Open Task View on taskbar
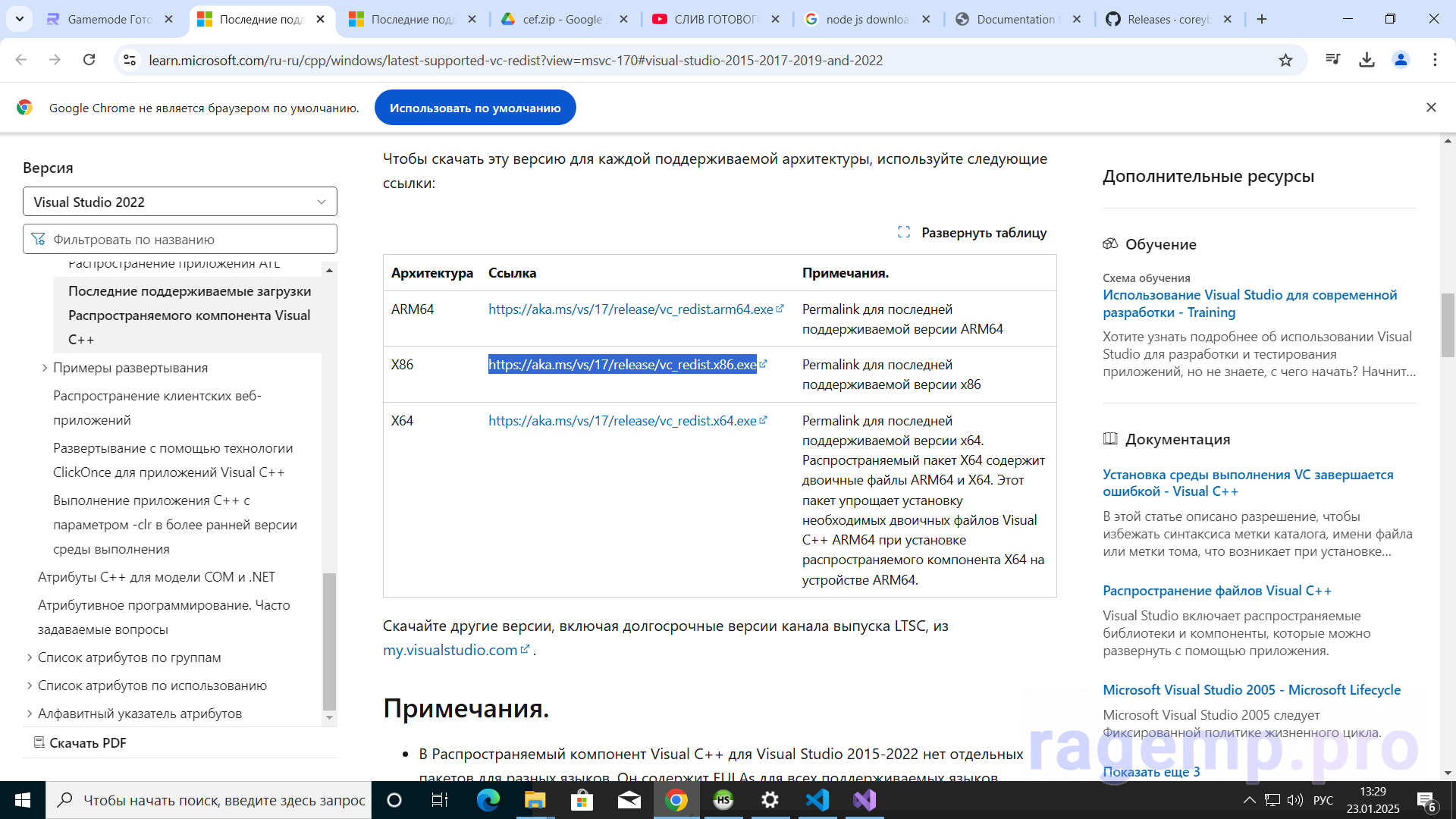The image size is (1456, 819). pos(440,800)
